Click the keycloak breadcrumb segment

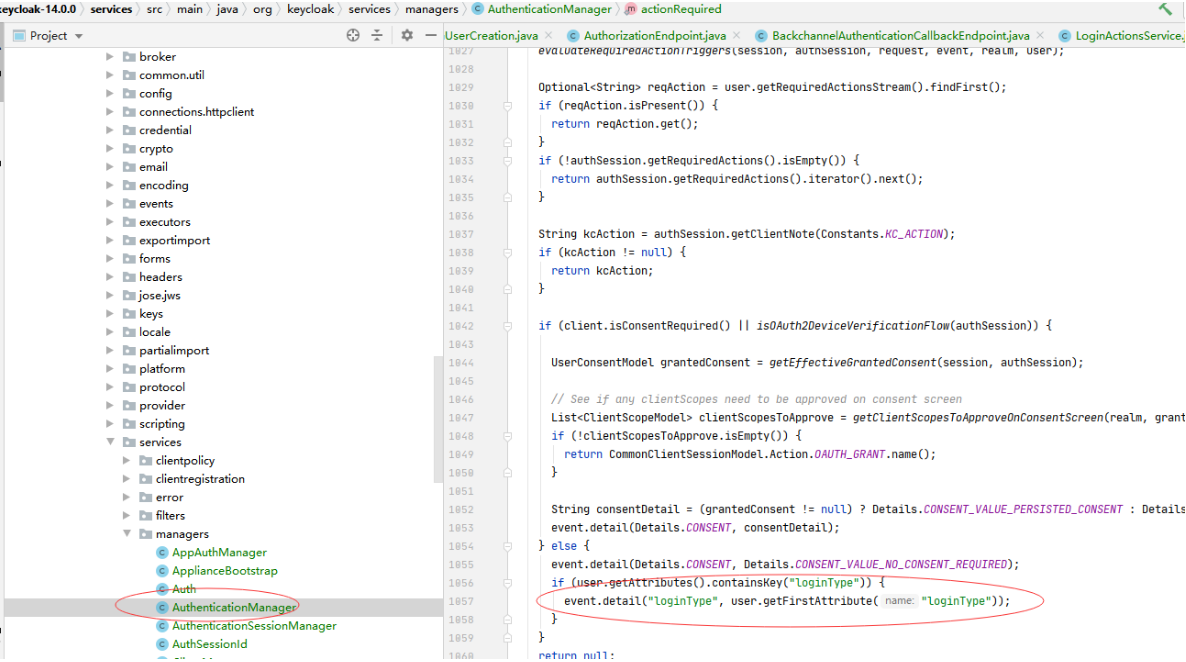coord(310,9)
